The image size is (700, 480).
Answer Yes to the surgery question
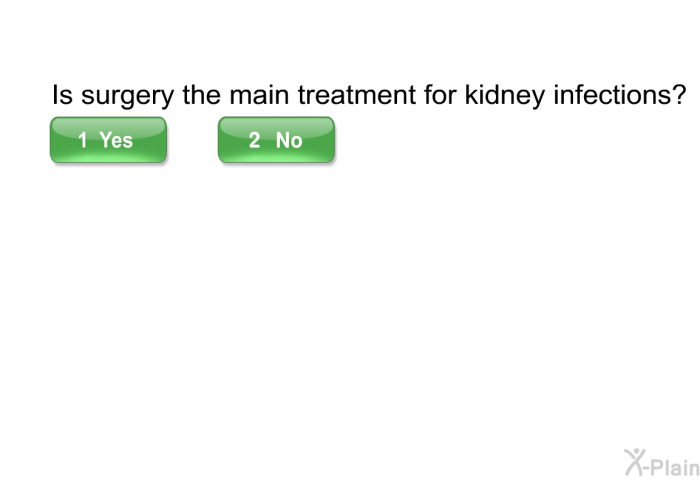click(108, 140)
